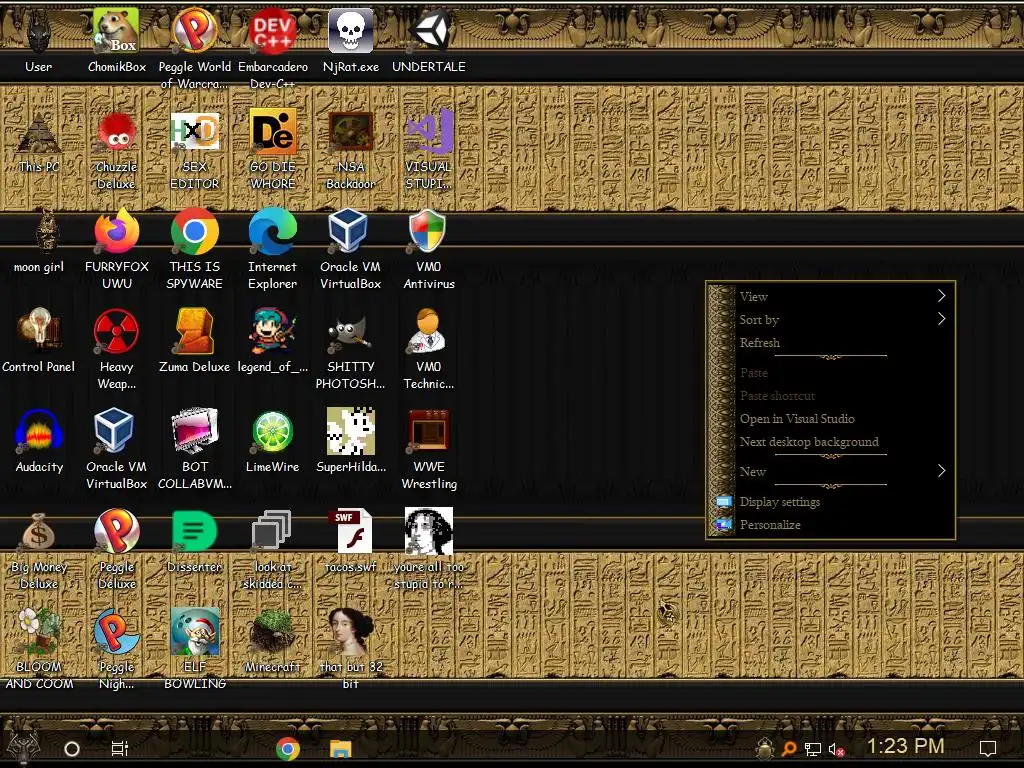Select the BLOOM AND COOM flower icon

[39, 632]
